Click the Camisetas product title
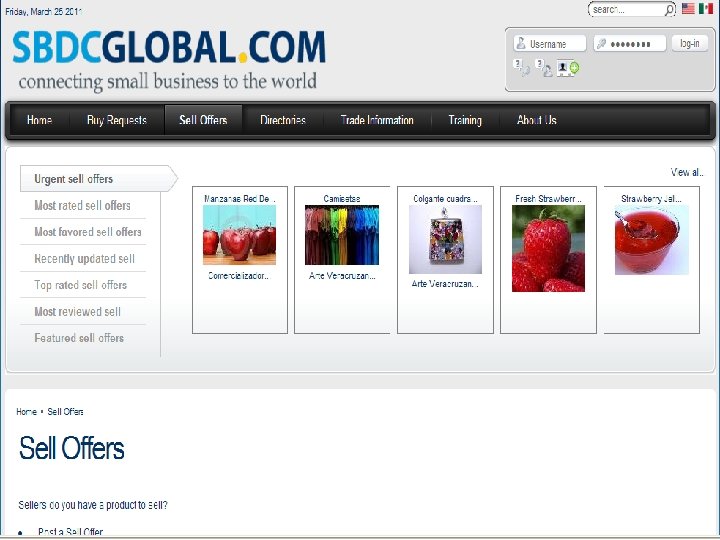This screenshot has height=540, width=720. 342,198
